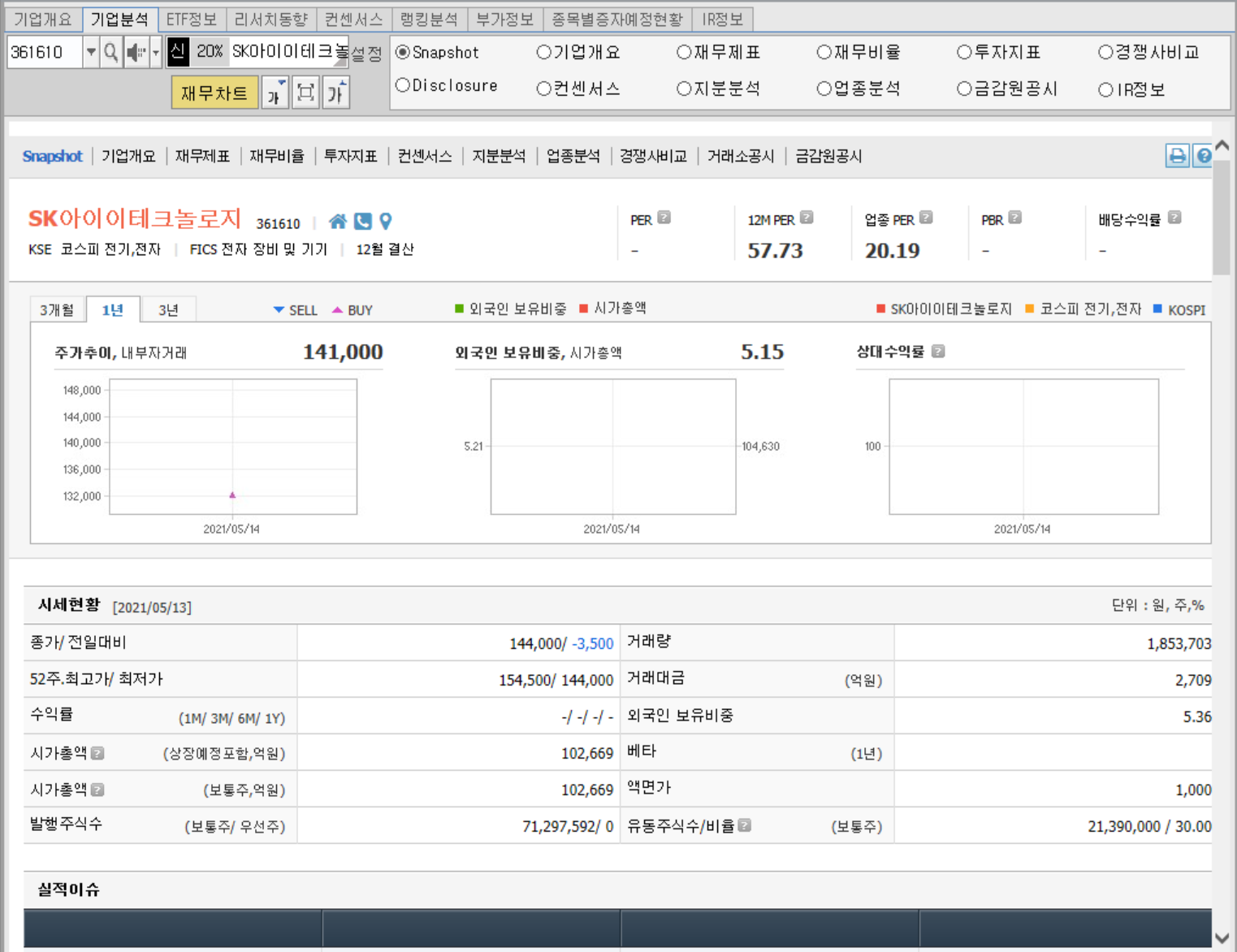The width and height of the screenshot is (1237, 952).
Task: Select the 3년 chart period tab
Action: [168, 309]
